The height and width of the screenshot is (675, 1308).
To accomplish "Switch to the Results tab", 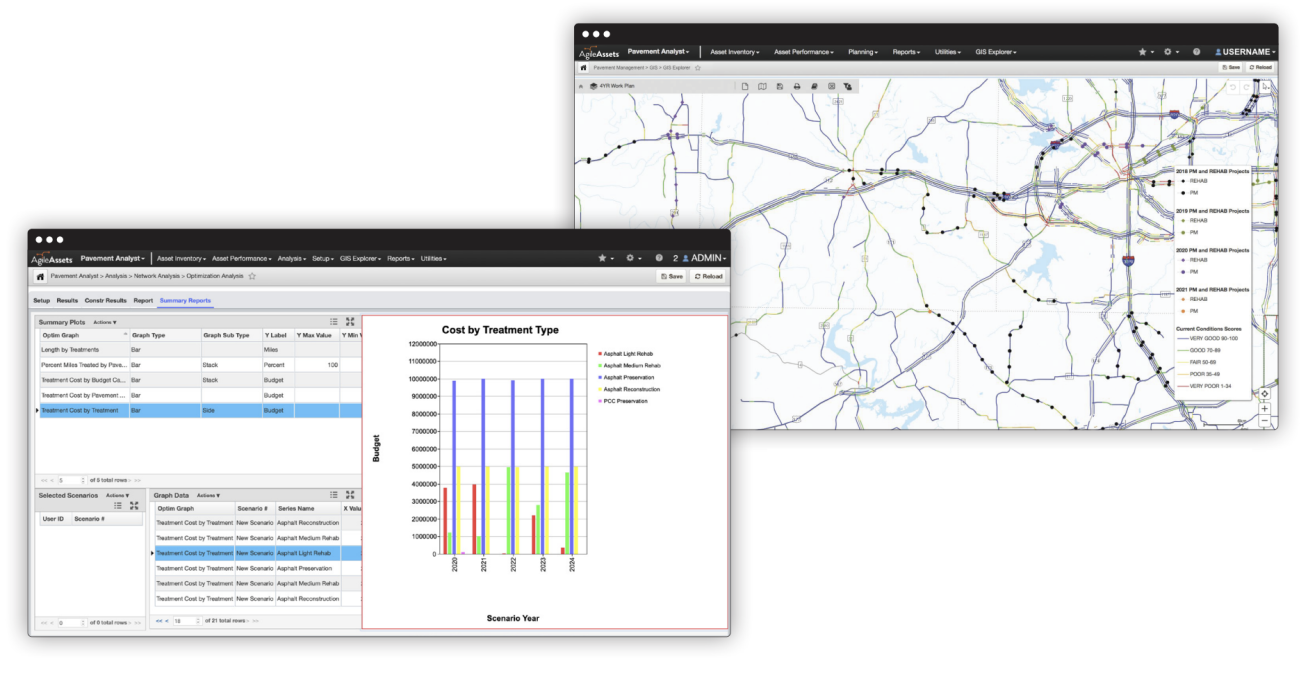I will pyautogui.click(x=67, y=300).
